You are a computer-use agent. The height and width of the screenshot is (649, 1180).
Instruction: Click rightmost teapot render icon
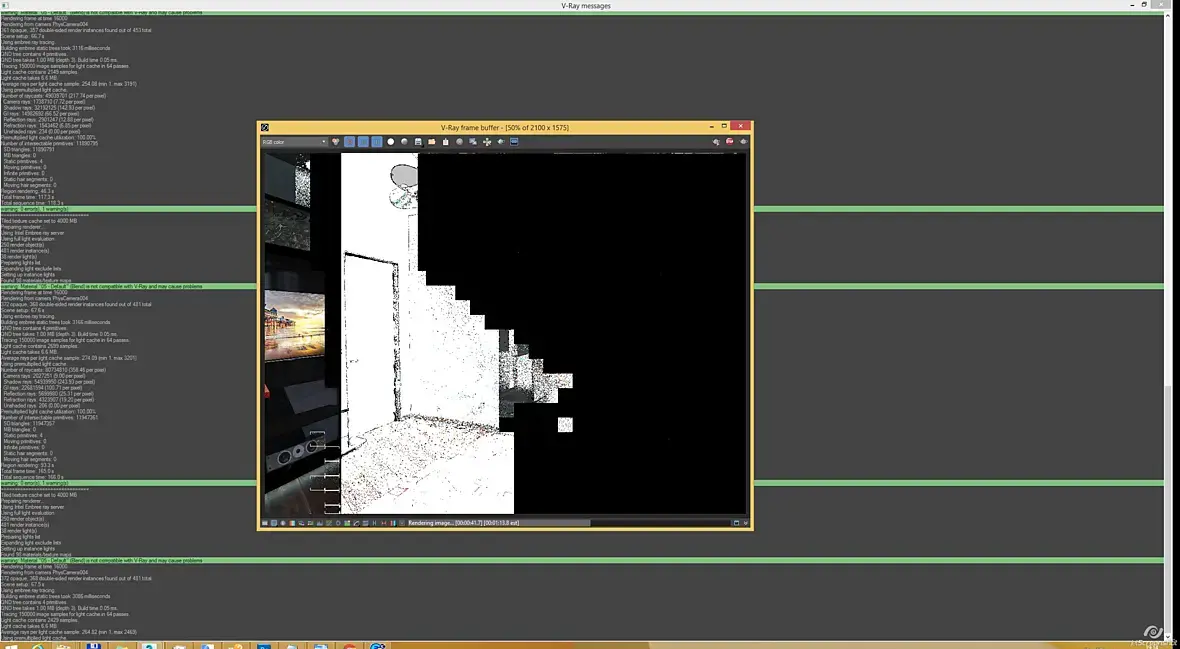pos(744,142)
